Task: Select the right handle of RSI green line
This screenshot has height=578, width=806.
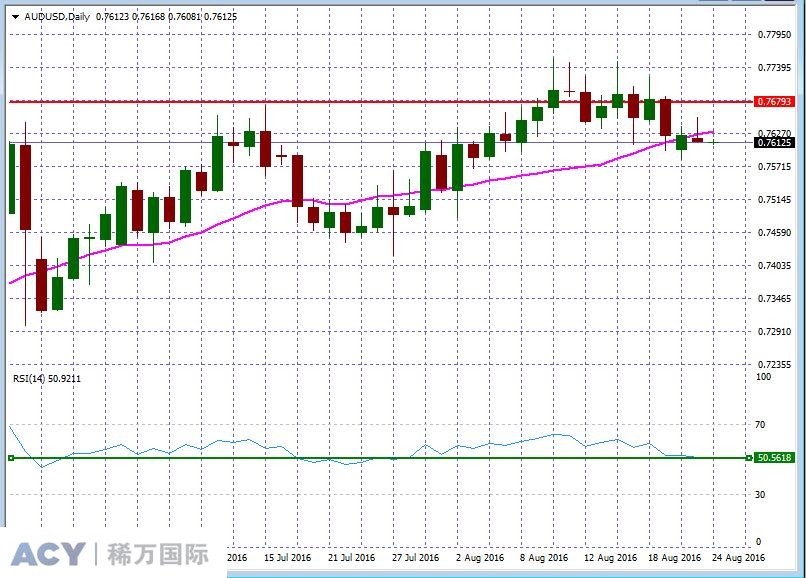Action: 749,458
